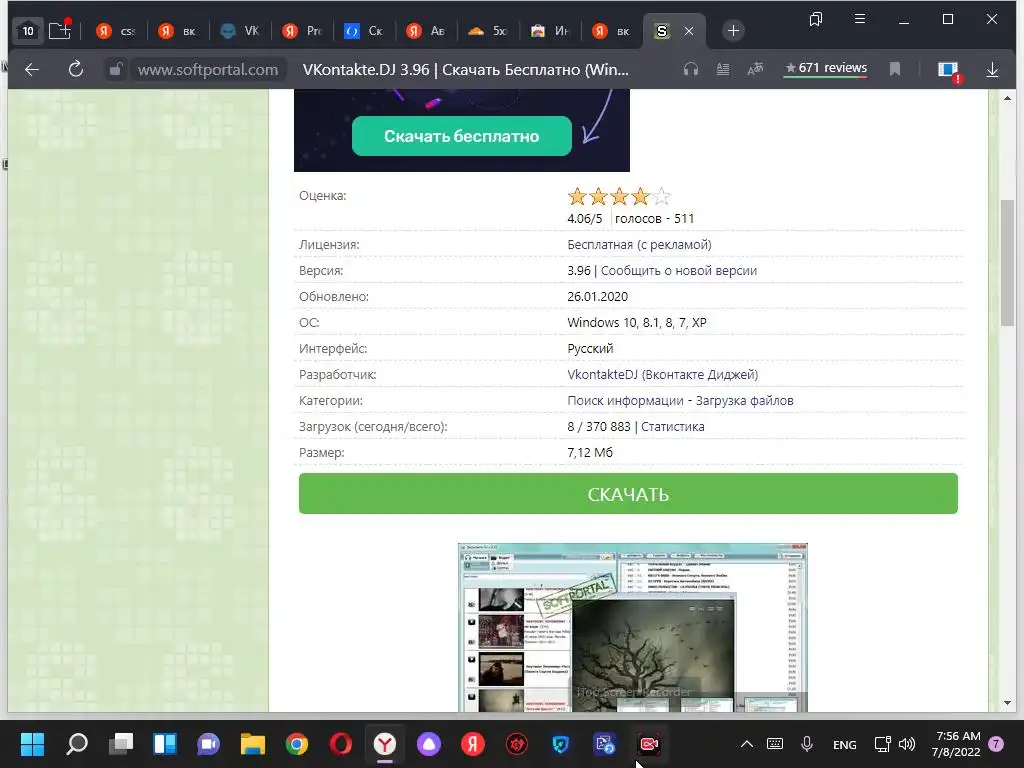Open the extension icon with red alert
This screenshot has width=1024, height=768.
tap(949, 71)
